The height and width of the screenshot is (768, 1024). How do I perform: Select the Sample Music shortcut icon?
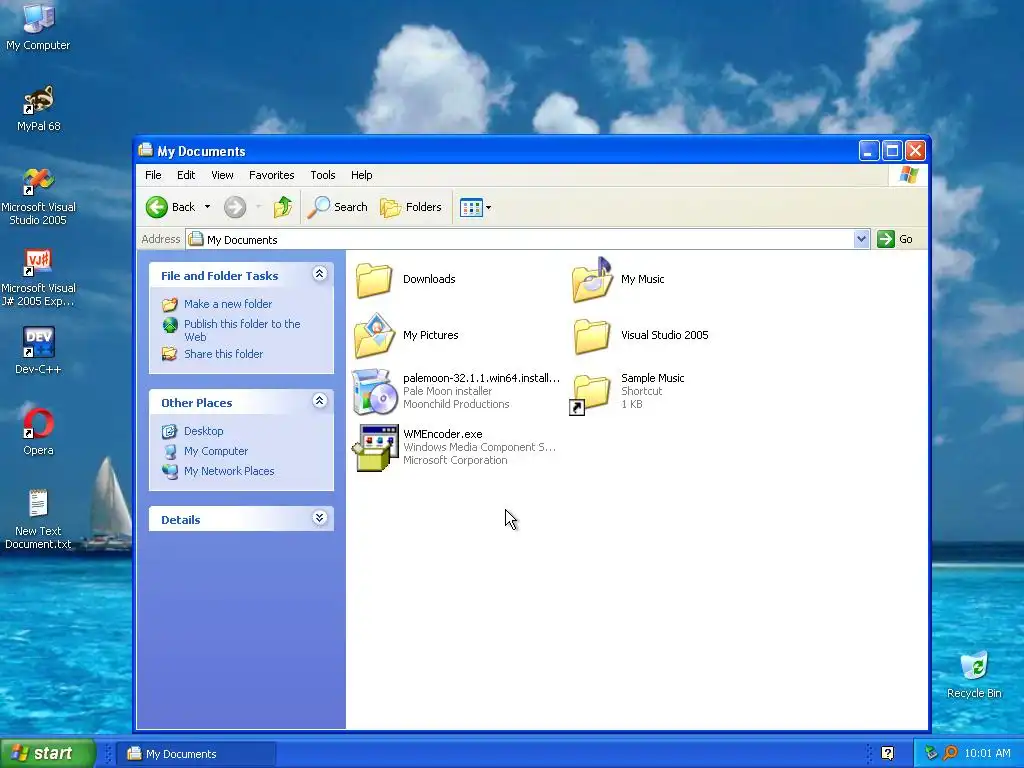click(590, 394)
